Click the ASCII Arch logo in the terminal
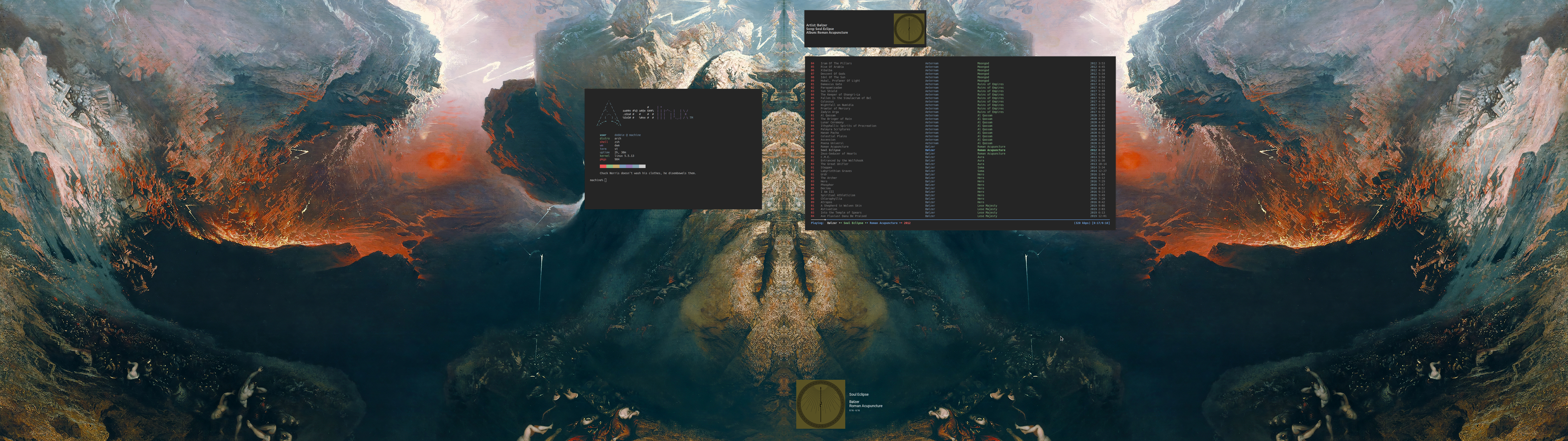The width and height of the screenshot is (1568, 441). click(609, 113)
